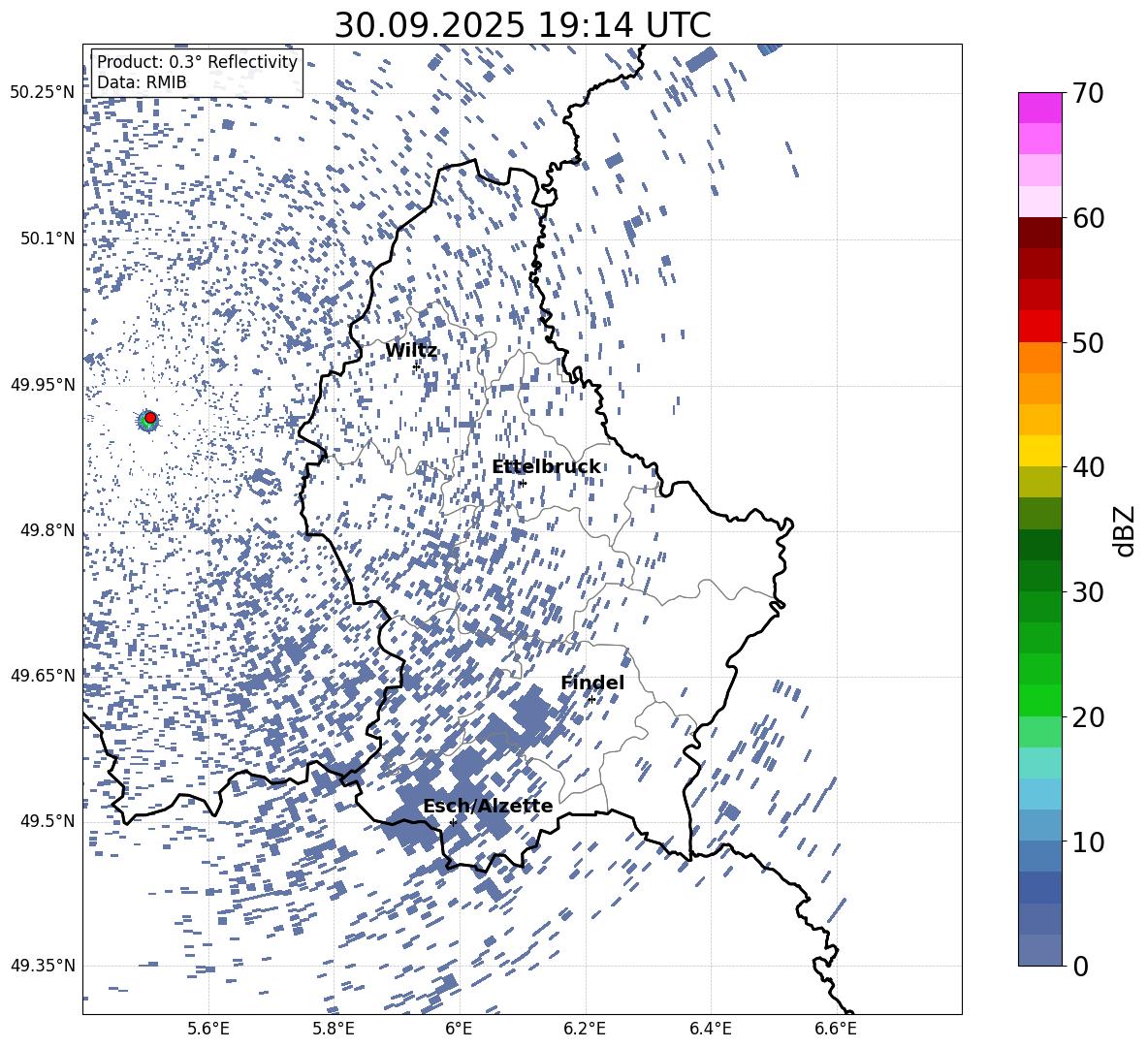Click the colorbar tick label 10
This screenshot has height=1048, width=1148.
click(x=1088, y=842)
